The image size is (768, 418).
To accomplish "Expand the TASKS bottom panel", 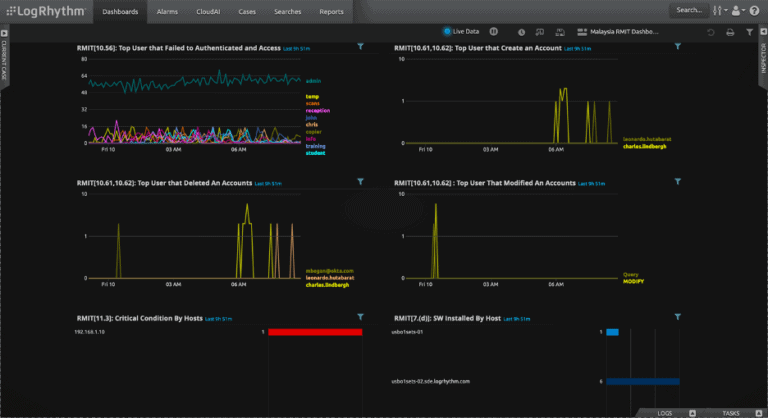I will (730, 412).
